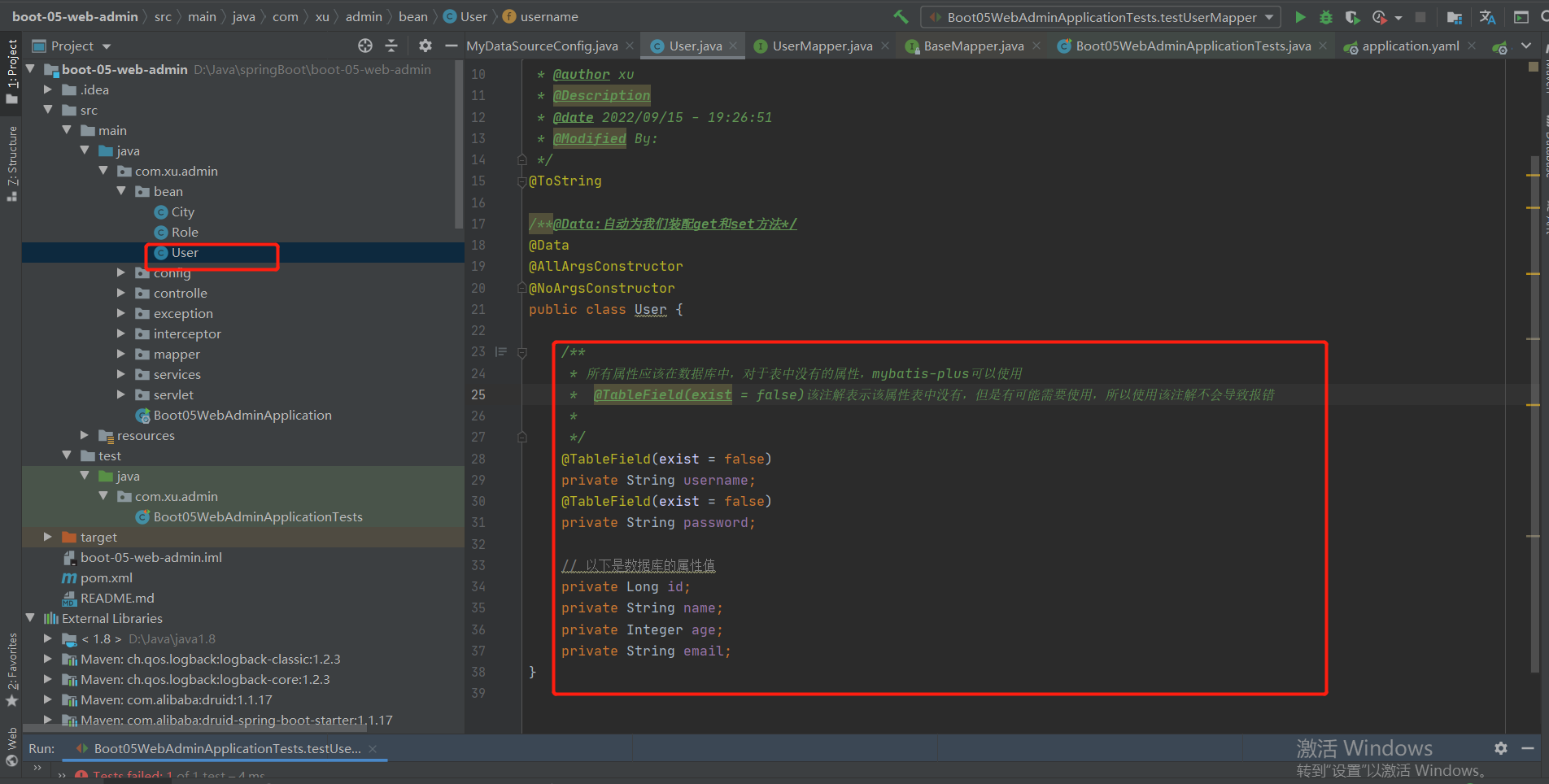
Task: Open Run panel settings gear
Action: coord(1501,747)
